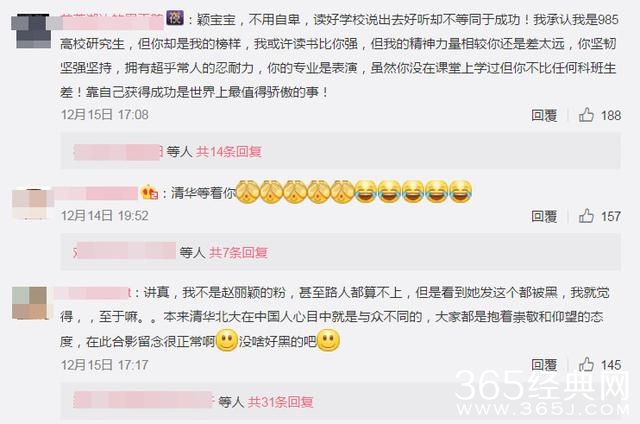Viewport: 640px width, 424px height.
Task: Click the medal badge before 清华等着你
Action: tap(149, 192)
